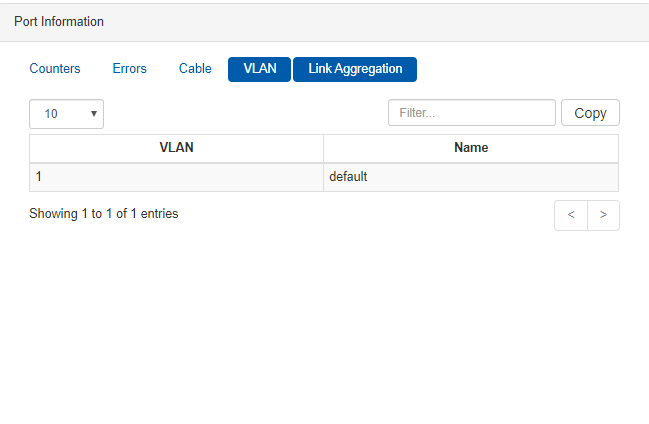The width and height of the screenshot is (649, 424).
Task: Select the Cable tab
Action: click(x=195, y=68)
